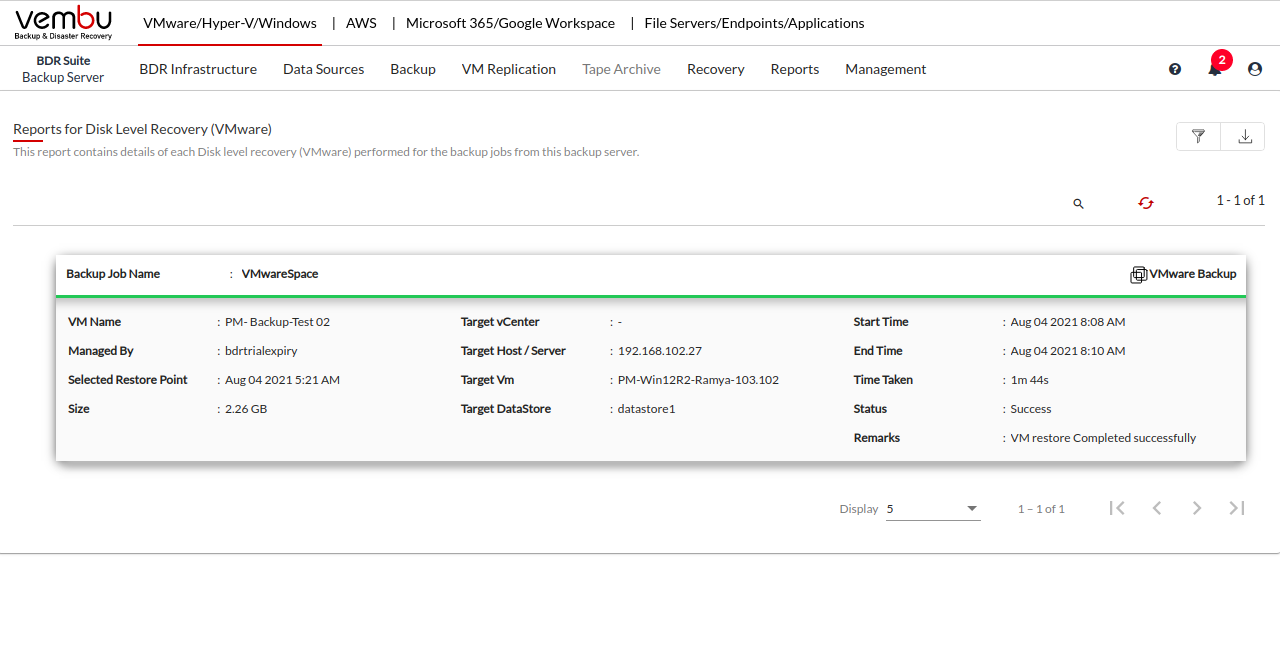Click start time Aug 04 2021 8:08 AM
Viewport: 1280px width, 670px height.
pos(1068,322)
